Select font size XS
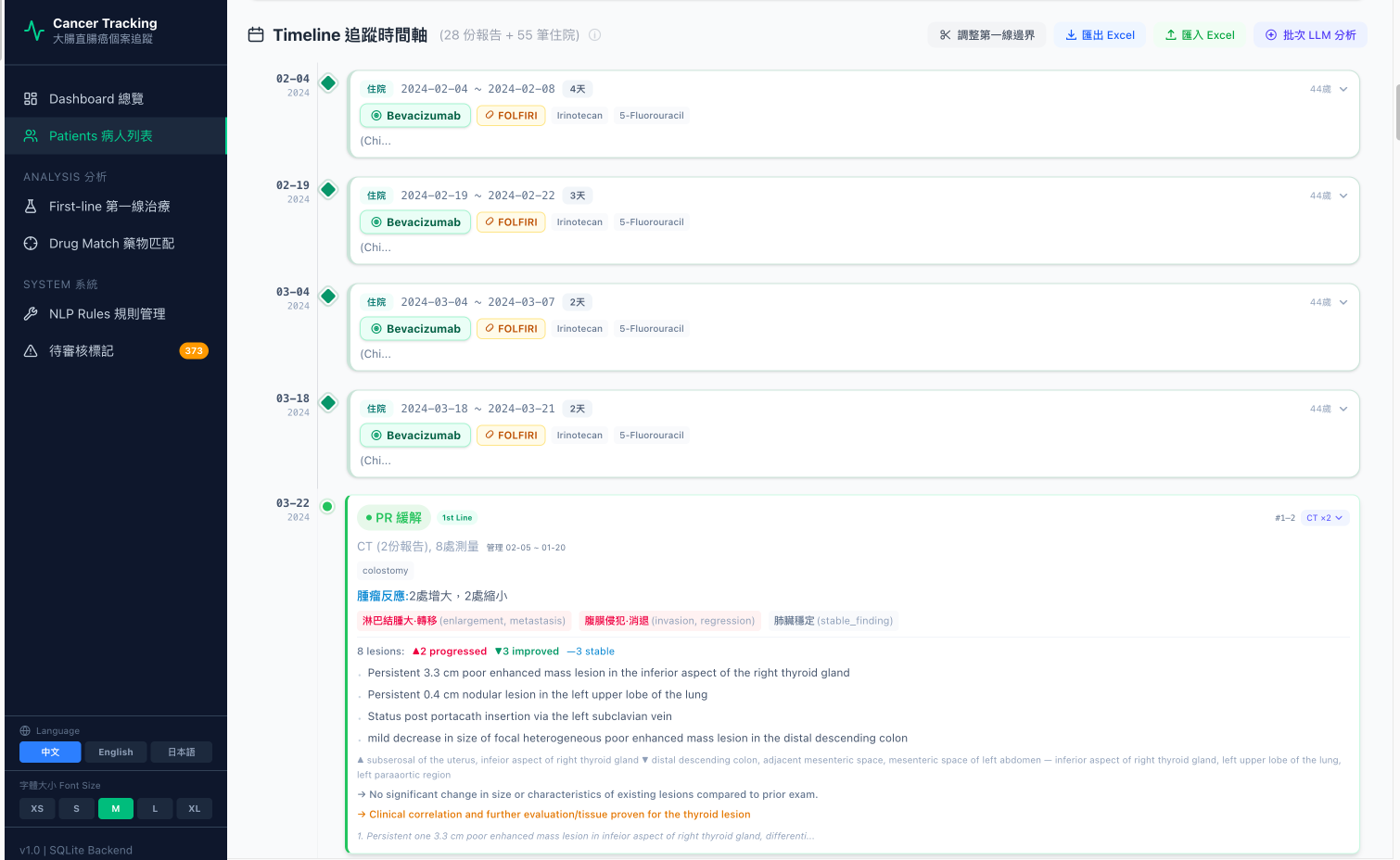 (x=37, y=809)
